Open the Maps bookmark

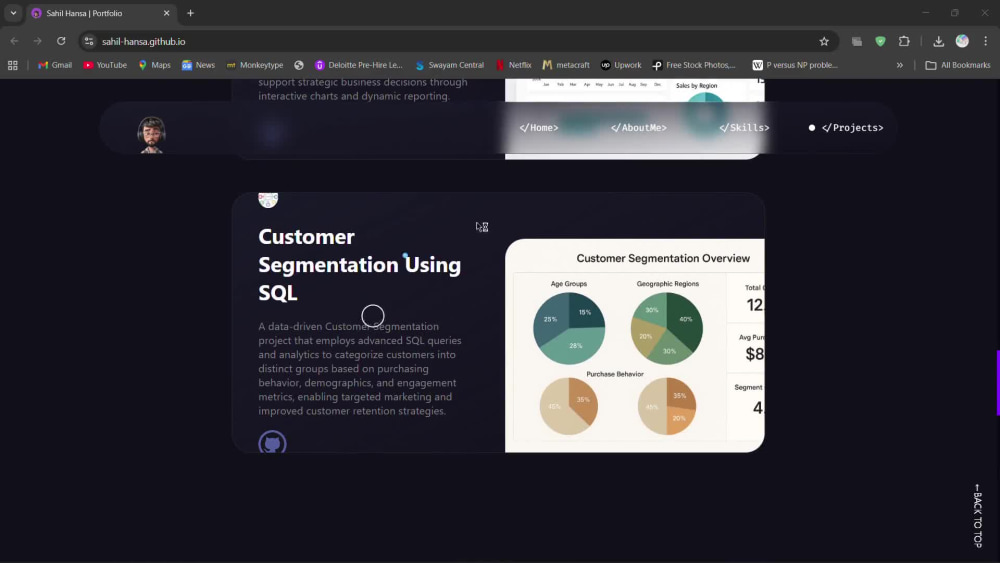click(154, 65)
